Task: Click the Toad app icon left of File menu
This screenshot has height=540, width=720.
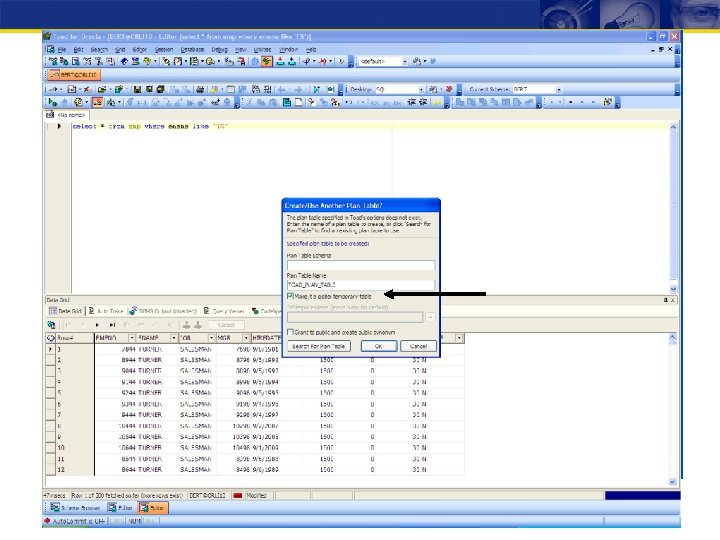Action: click(x=50, y=49)
